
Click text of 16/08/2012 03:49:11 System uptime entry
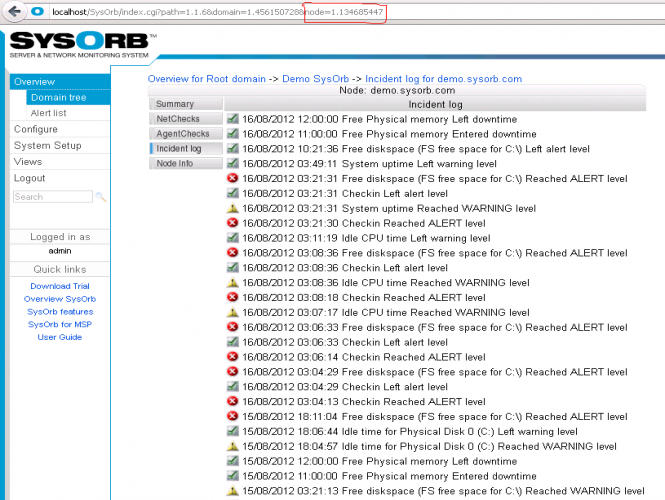[x=369, y=164]
